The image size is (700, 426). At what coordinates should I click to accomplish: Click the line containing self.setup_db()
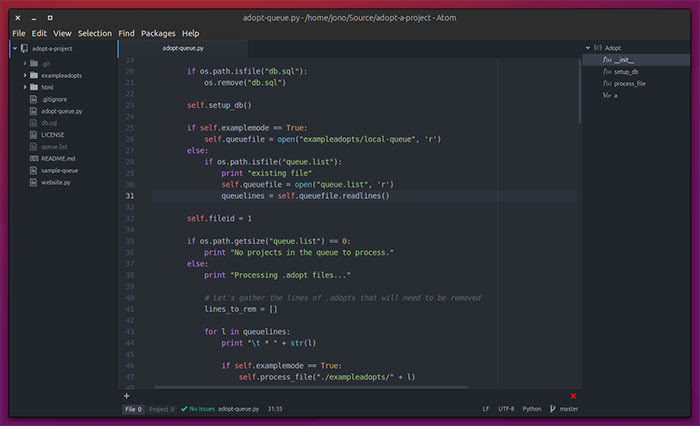219,105
